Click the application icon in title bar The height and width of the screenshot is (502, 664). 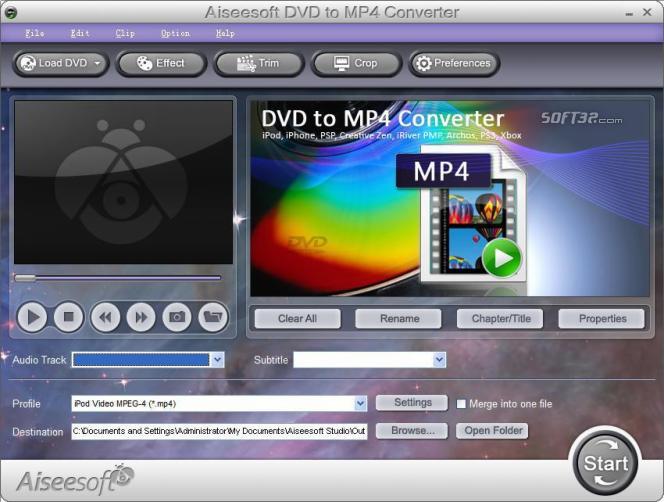(11, 13)
